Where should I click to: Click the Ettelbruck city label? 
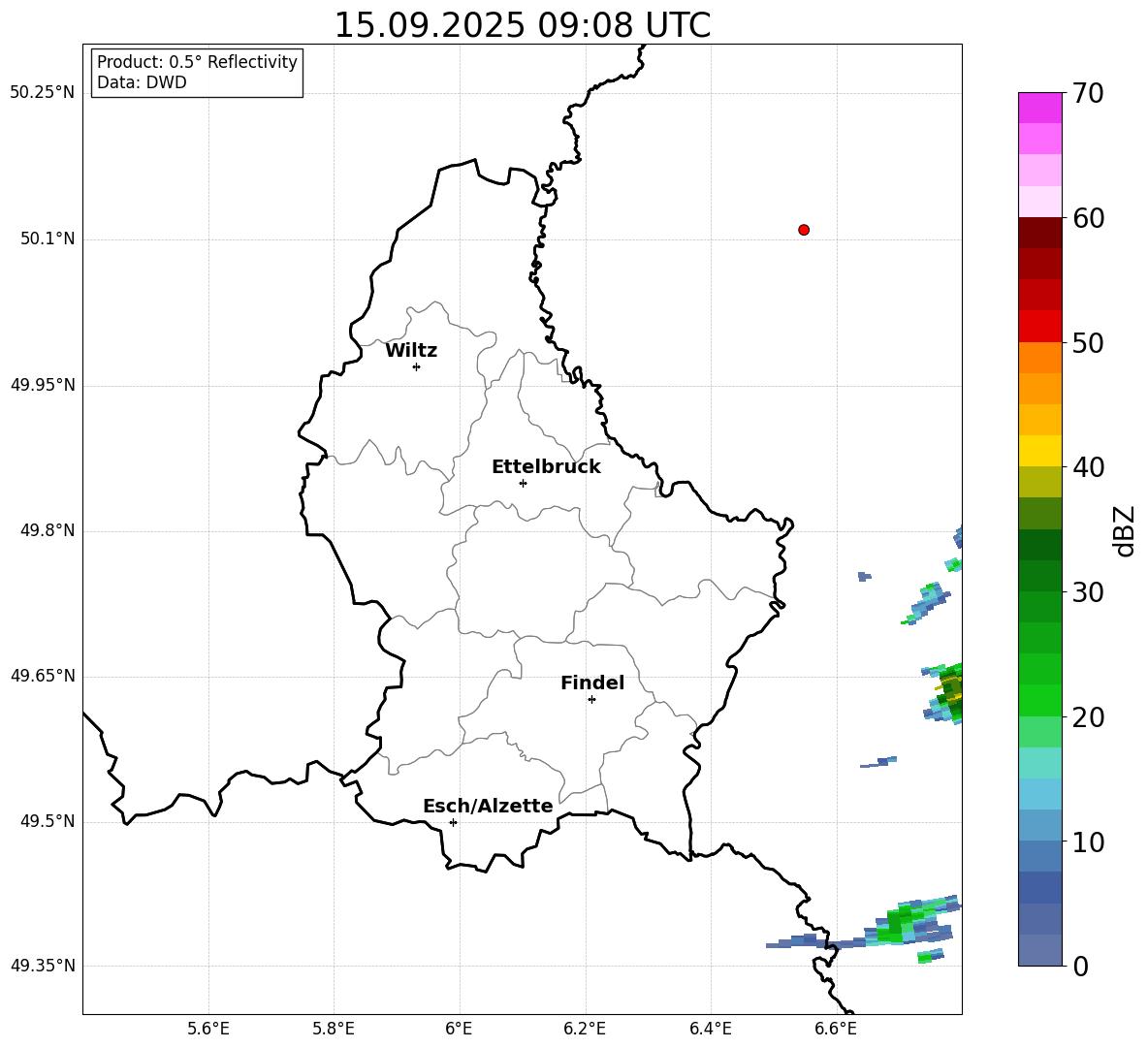(x=546, y=467)
